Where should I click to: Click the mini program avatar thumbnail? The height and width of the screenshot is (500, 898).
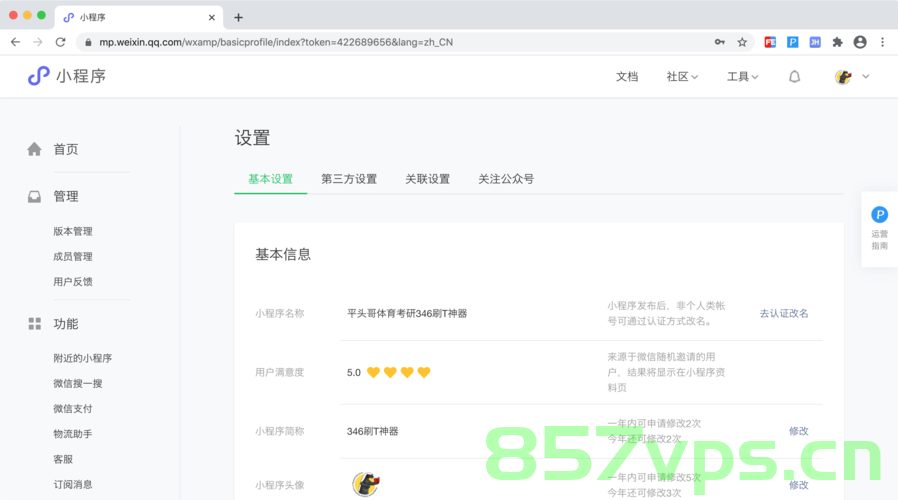point(366,485)
